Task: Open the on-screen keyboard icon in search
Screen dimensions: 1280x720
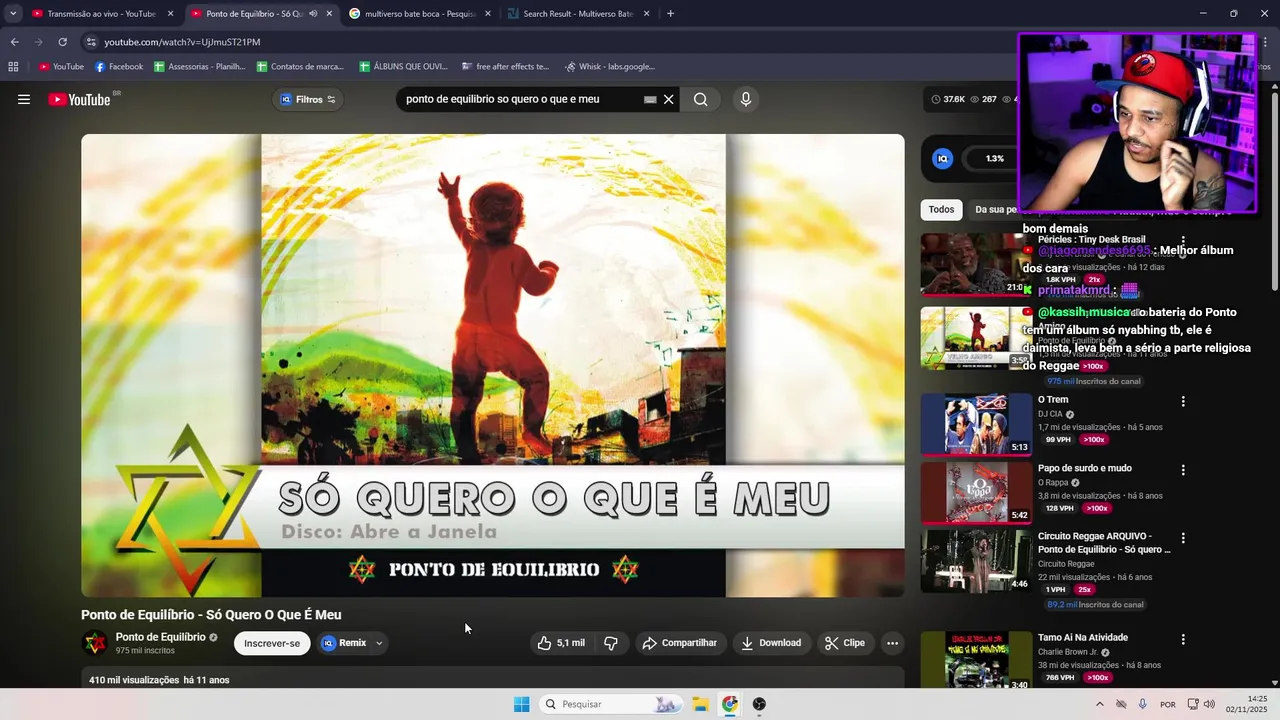Action: [x=650, y=99]
